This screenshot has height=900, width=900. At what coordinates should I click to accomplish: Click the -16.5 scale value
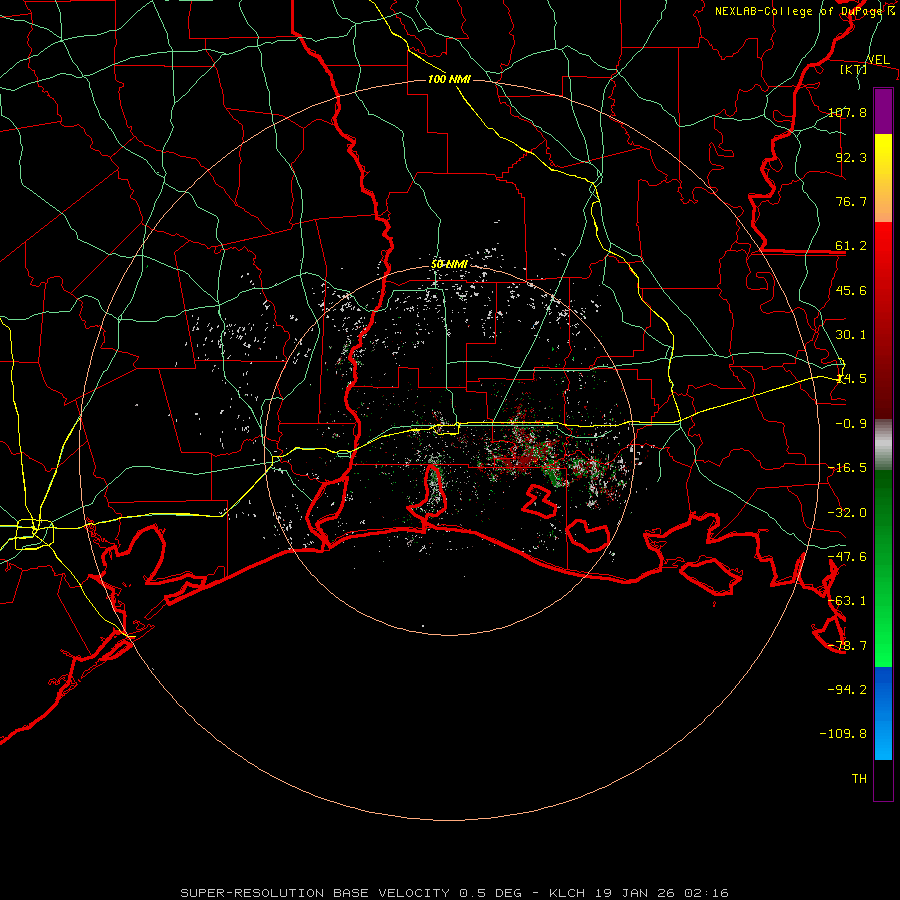847,468
